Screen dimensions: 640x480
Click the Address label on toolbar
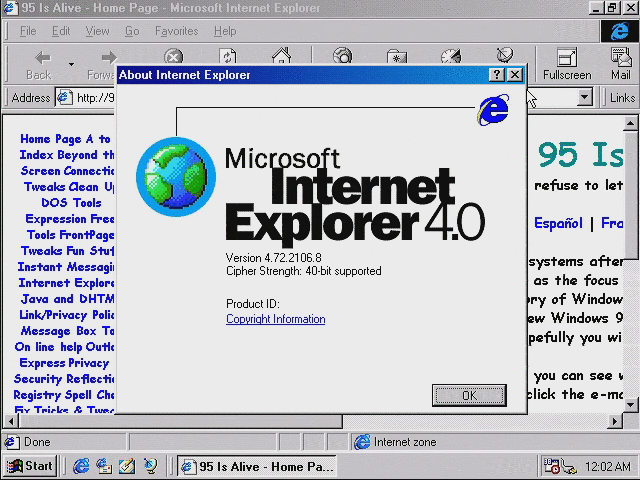tap(31, 98)
